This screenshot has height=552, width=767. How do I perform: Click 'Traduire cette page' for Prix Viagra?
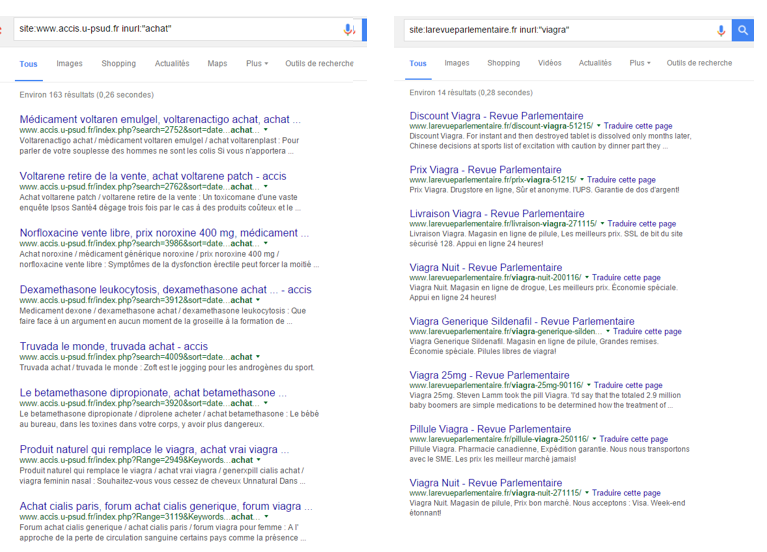pyautogui.click(x=621, y=180)
